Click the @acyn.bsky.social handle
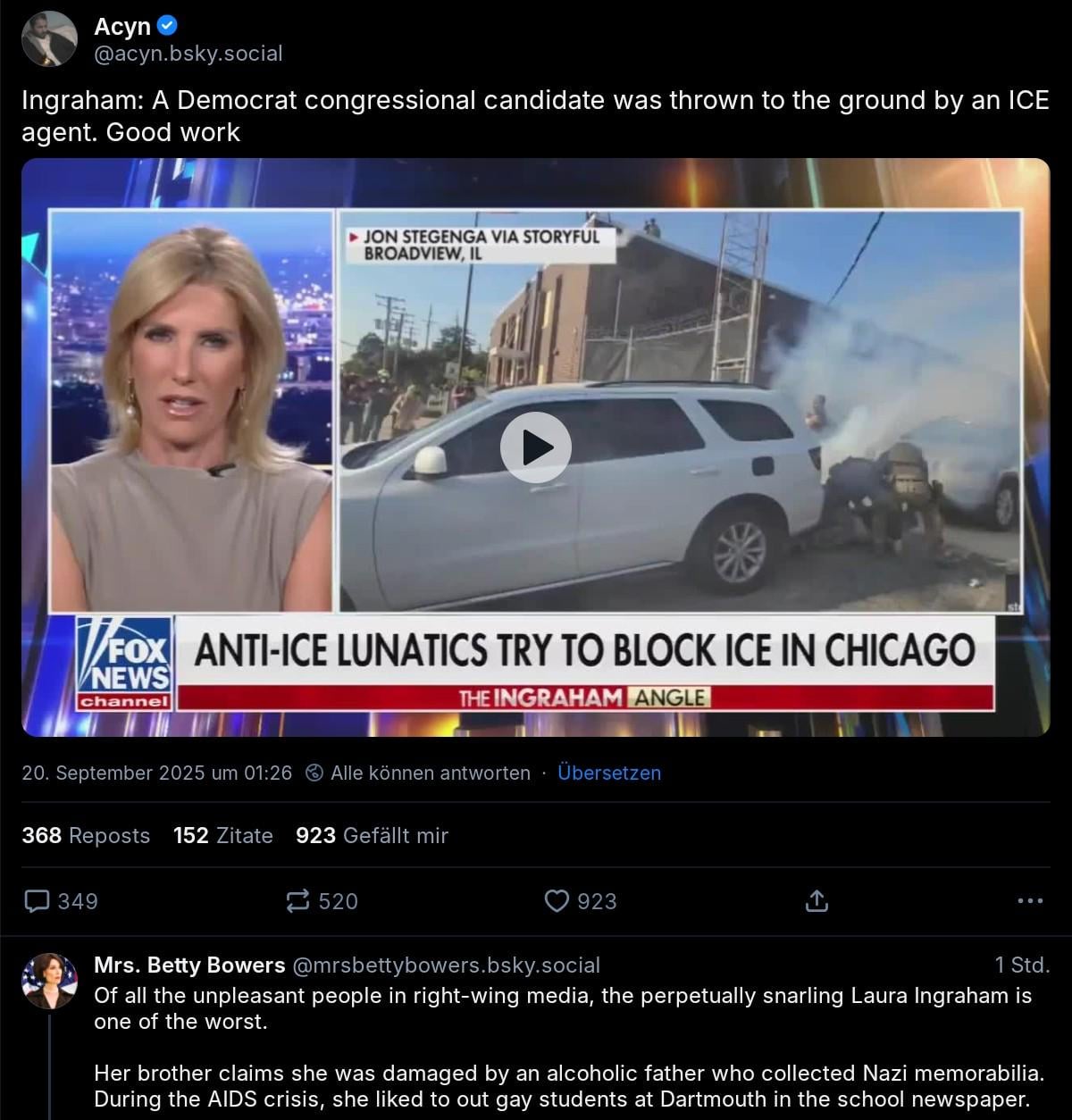 (x=188, y=54)
